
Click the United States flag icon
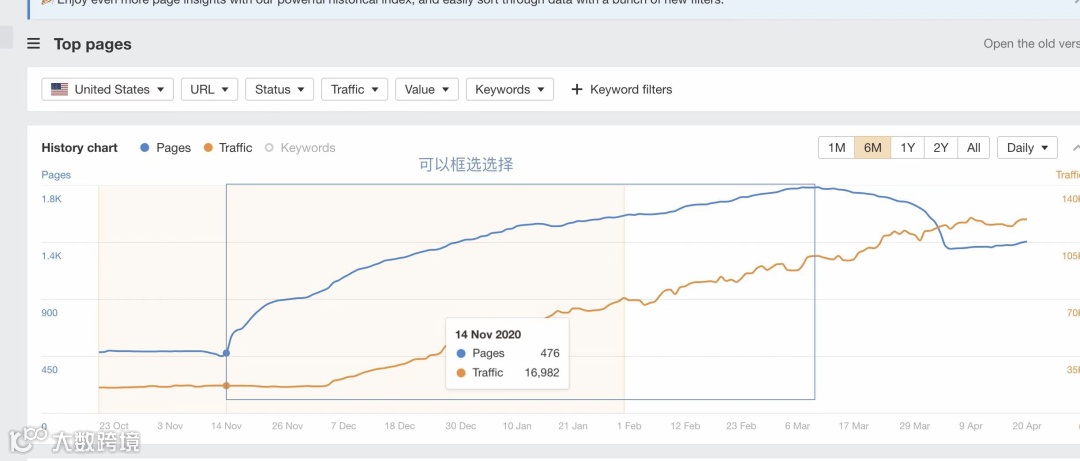click(59, 89)
